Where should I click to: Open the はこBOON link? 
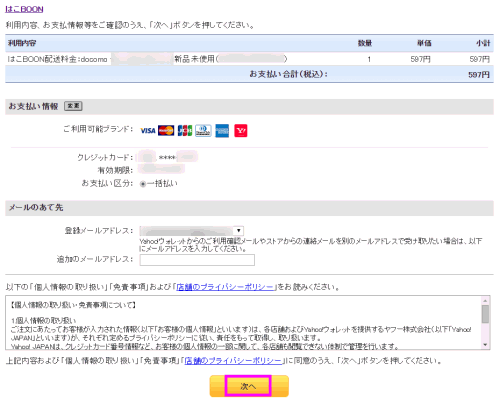24,9
